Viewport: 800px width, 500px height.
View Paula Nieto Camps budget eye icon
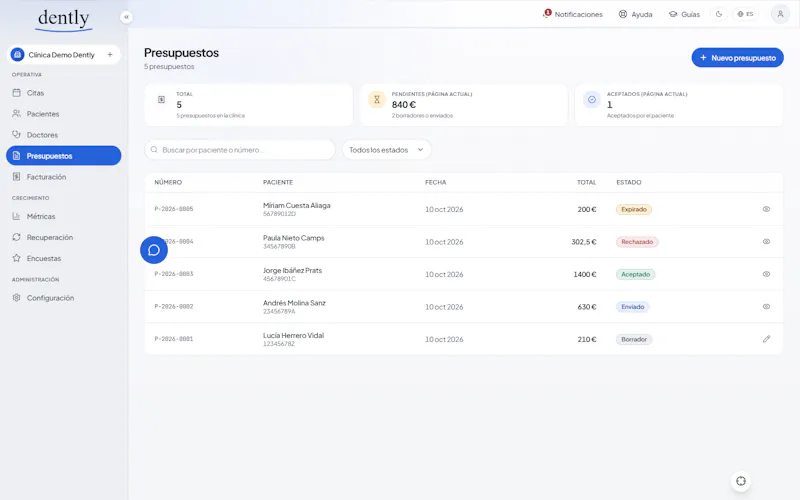tap(766, 242)
